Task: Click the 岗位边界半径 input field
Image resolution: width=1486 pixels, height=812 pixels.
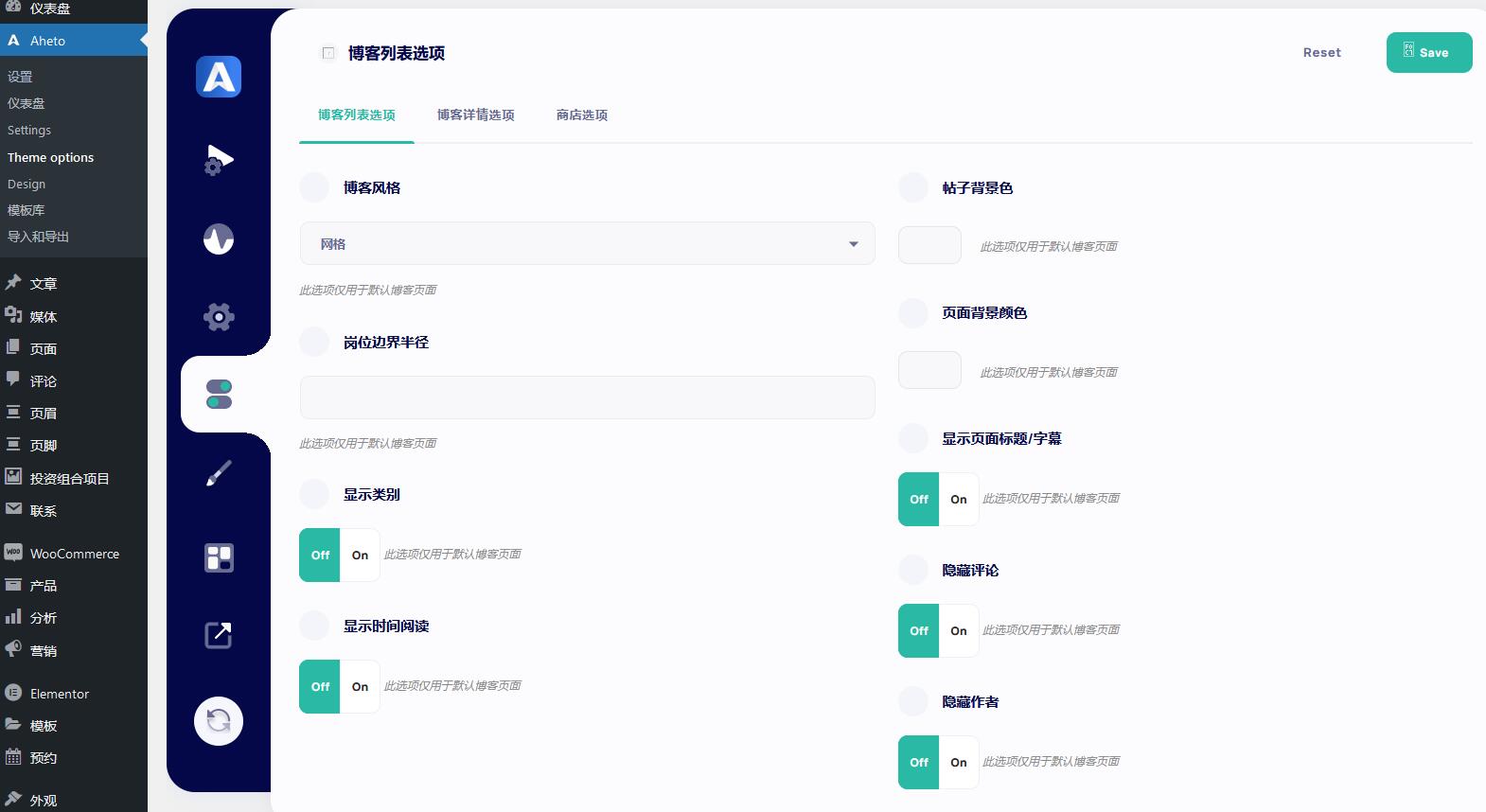Action: (587, 397)
